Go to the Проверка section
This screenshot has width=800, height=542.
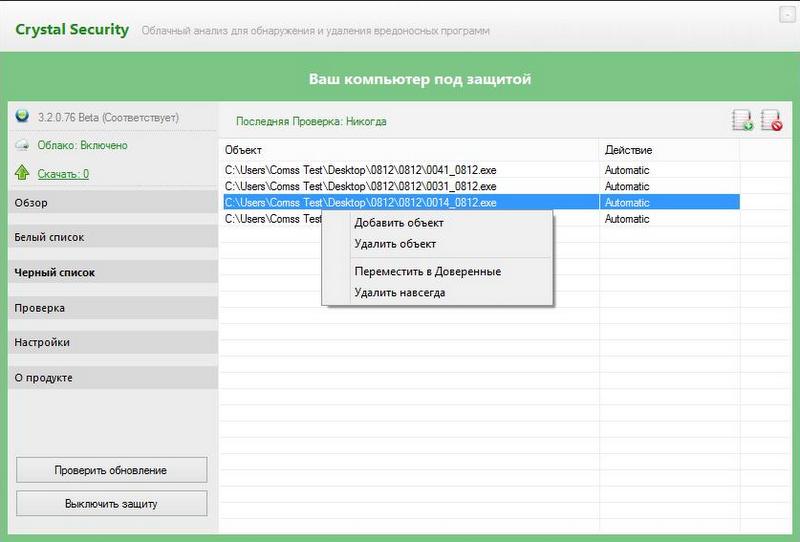[113, 308]
